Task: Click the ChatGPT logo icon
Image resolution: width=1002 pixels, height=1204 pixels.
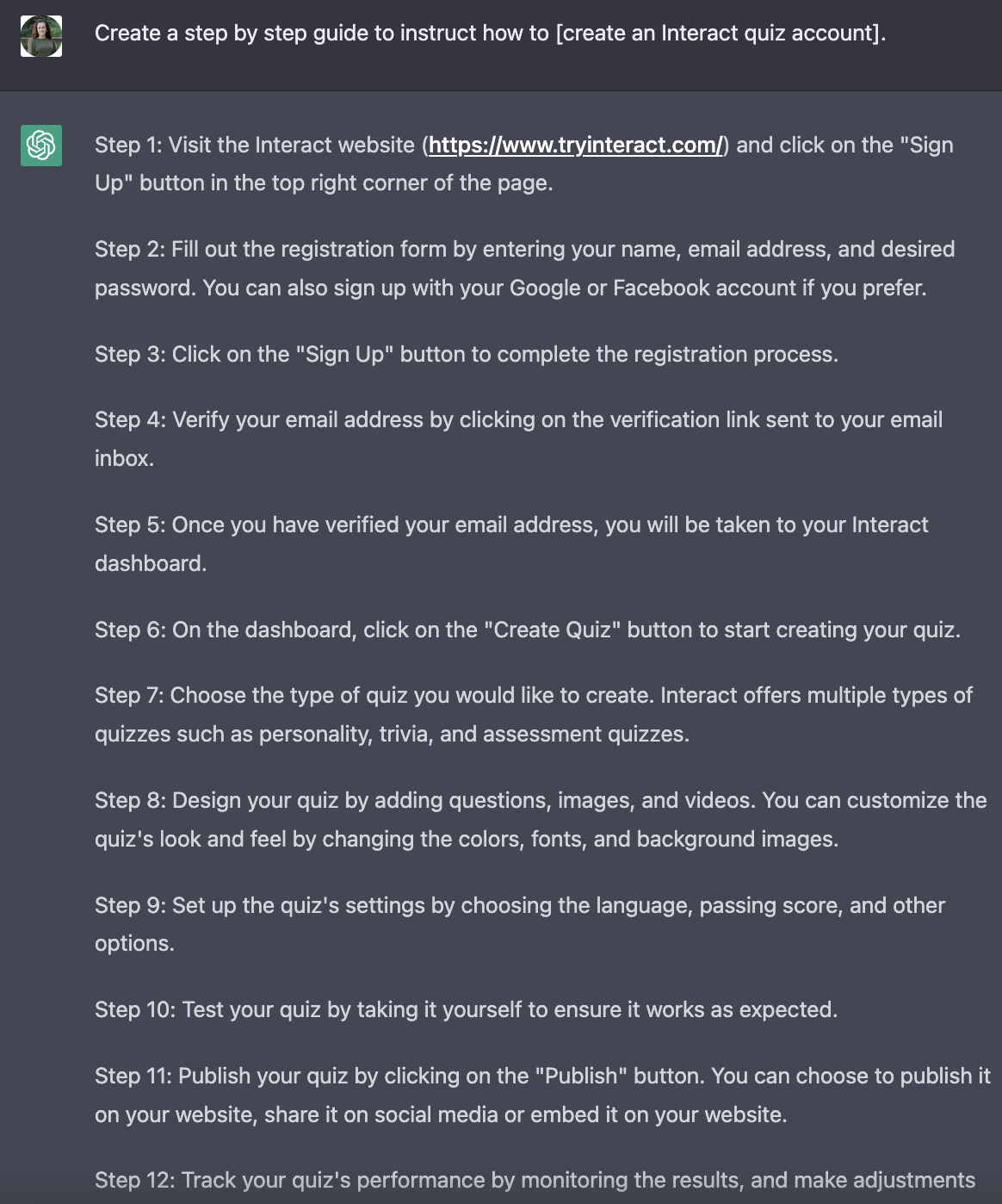Action: click(x=41, y=145)
